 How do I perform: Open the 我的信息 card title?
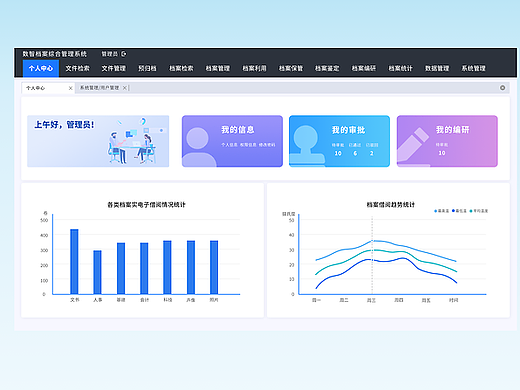click(238, 130)
